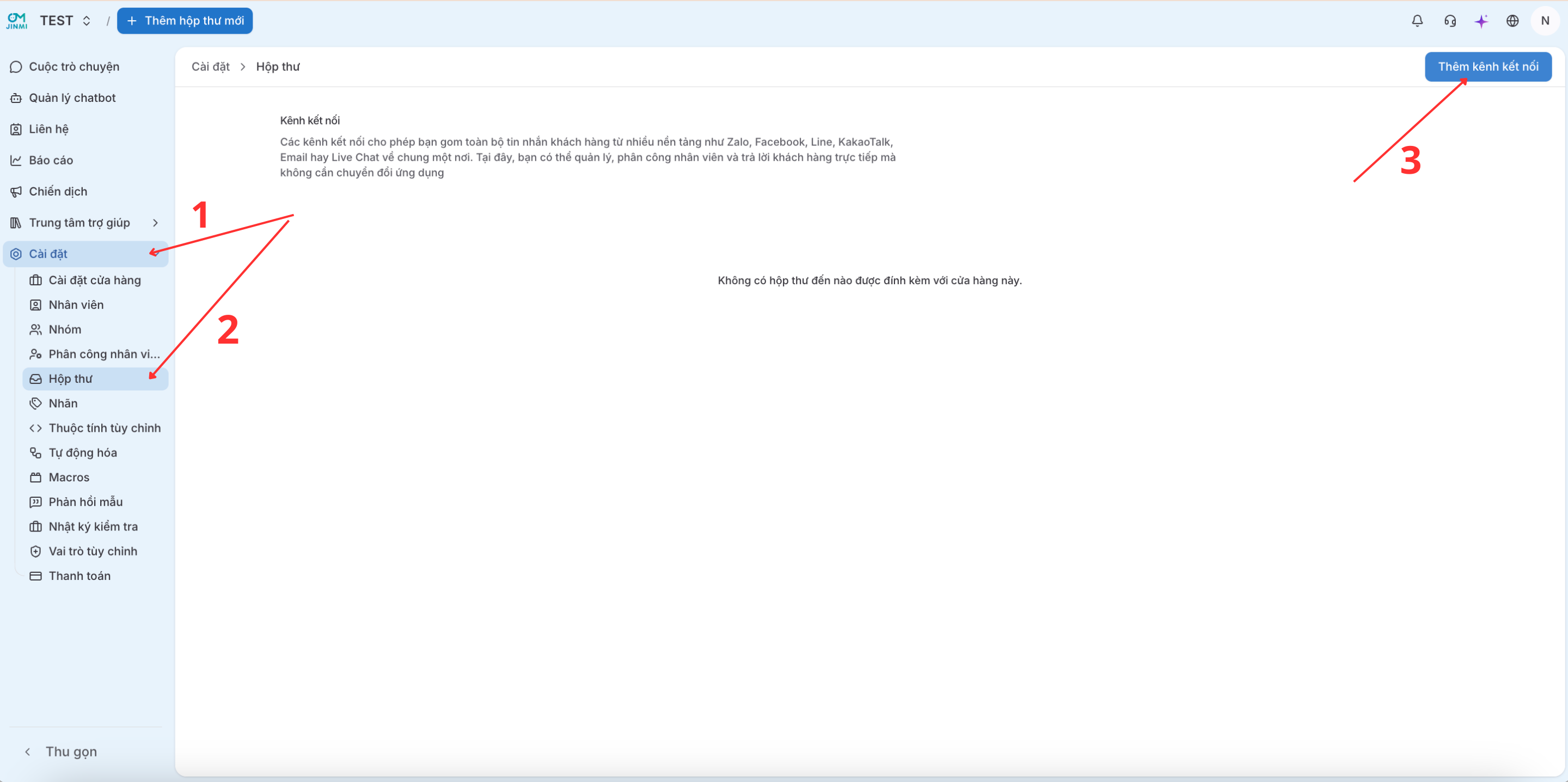Open the Nhóm submenu item

click(x=96, y=329)
